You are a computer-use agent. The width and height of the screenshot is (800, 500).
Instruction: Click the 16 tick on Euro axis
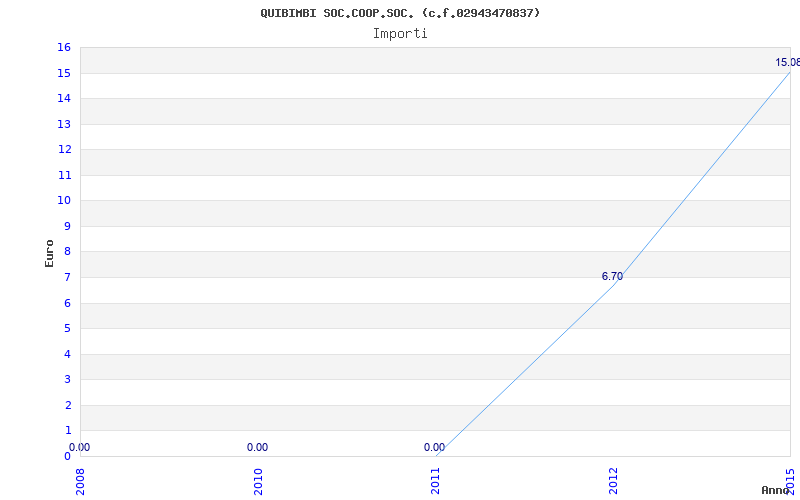[x=64, y=48]
